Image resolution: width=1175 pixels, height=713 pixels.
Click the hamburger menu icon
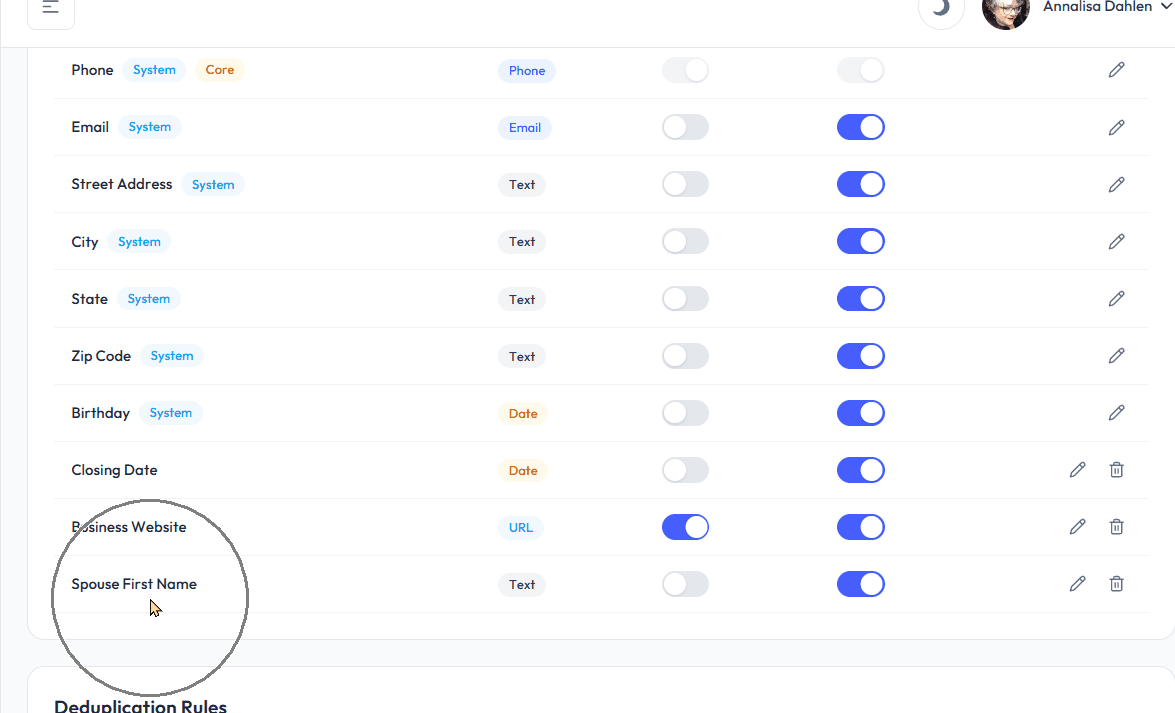(50, 8)
